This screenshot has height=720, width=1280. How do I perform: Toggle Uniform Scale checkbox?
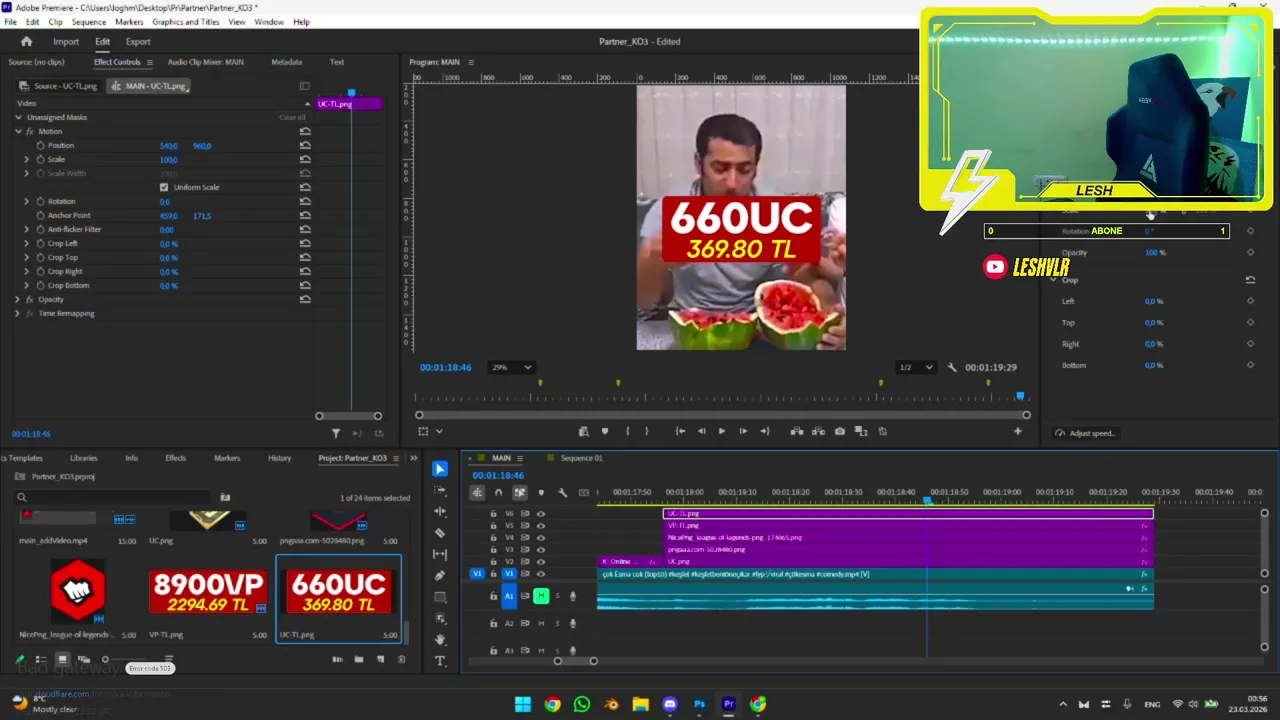coord(164,187)
